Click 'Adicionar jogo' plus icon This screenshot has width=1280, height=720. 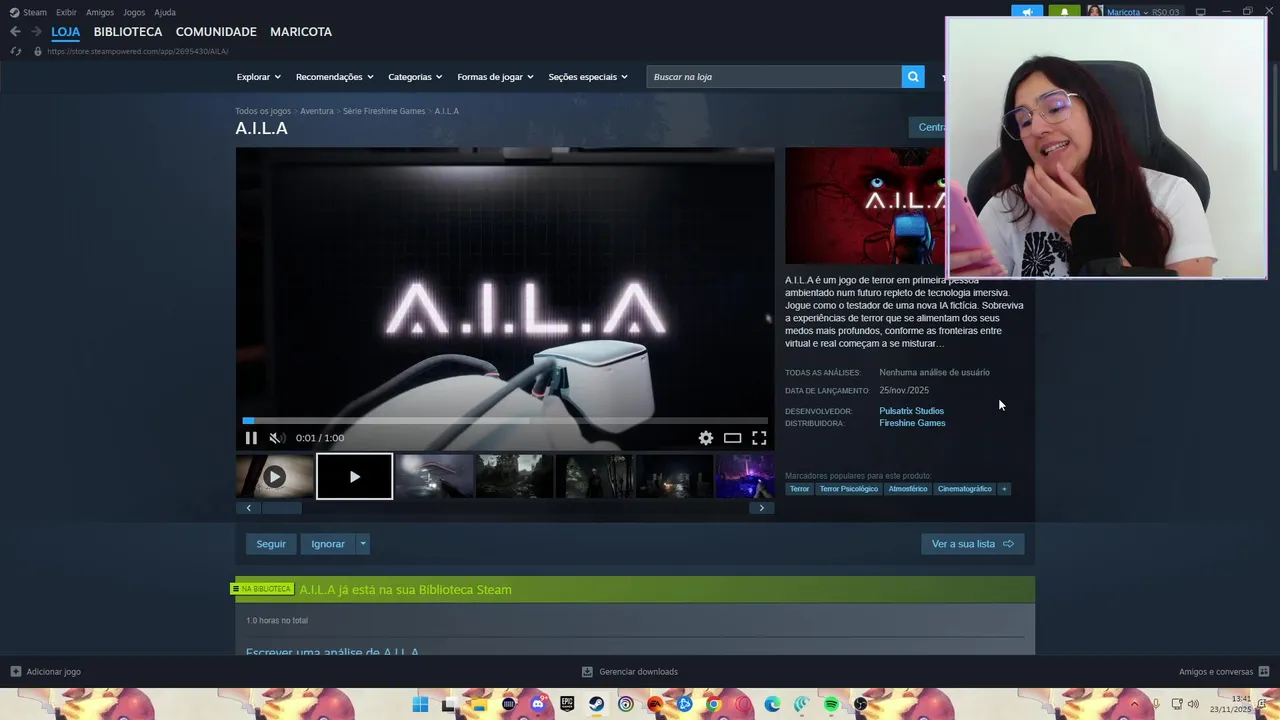point(15,672)
